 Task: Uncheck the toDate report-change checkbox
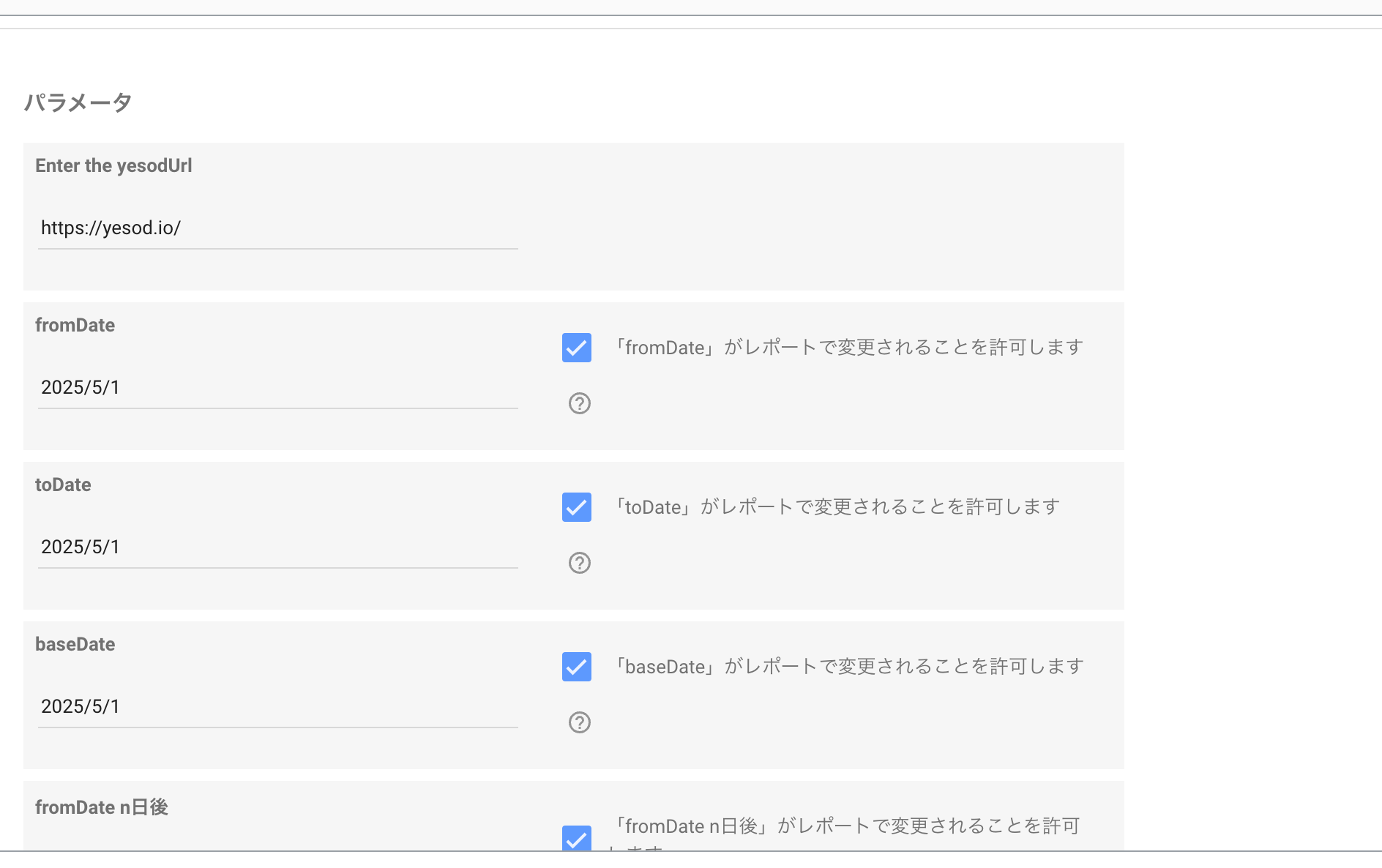(x=577, y=507)
